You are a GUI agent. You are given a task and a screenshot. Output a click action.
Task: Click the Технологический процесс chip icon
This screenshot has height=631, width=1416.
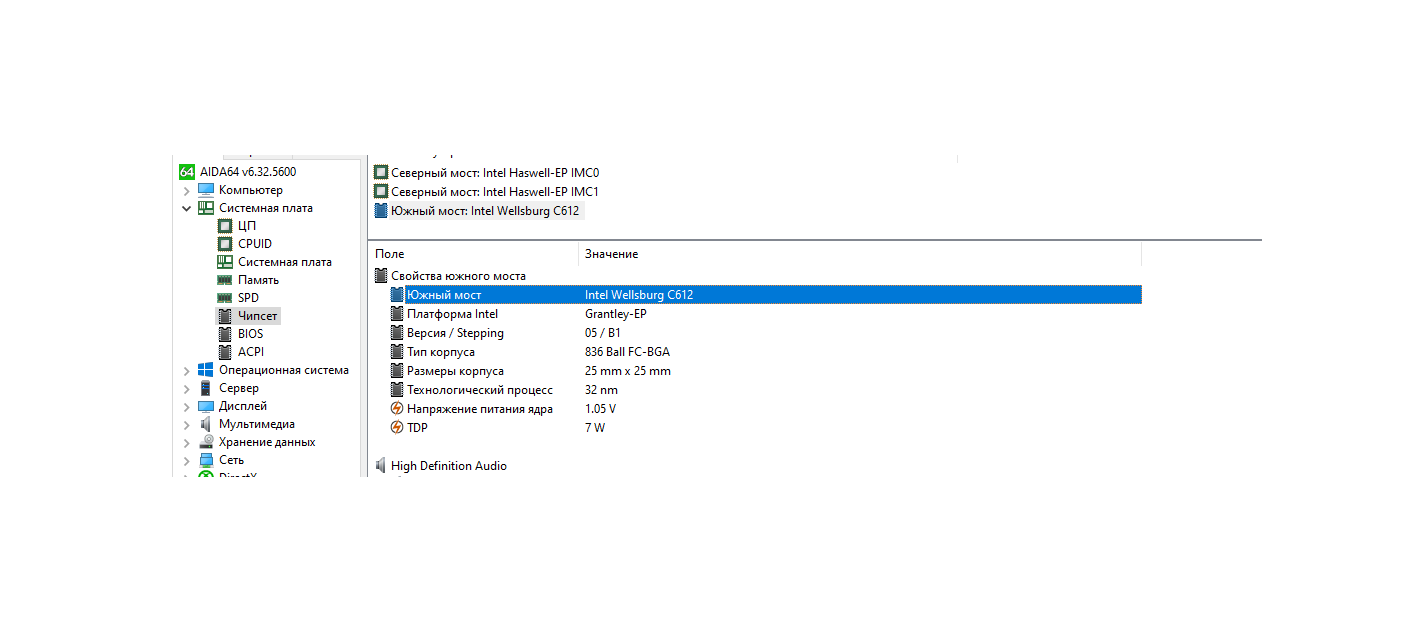[397, 390]
